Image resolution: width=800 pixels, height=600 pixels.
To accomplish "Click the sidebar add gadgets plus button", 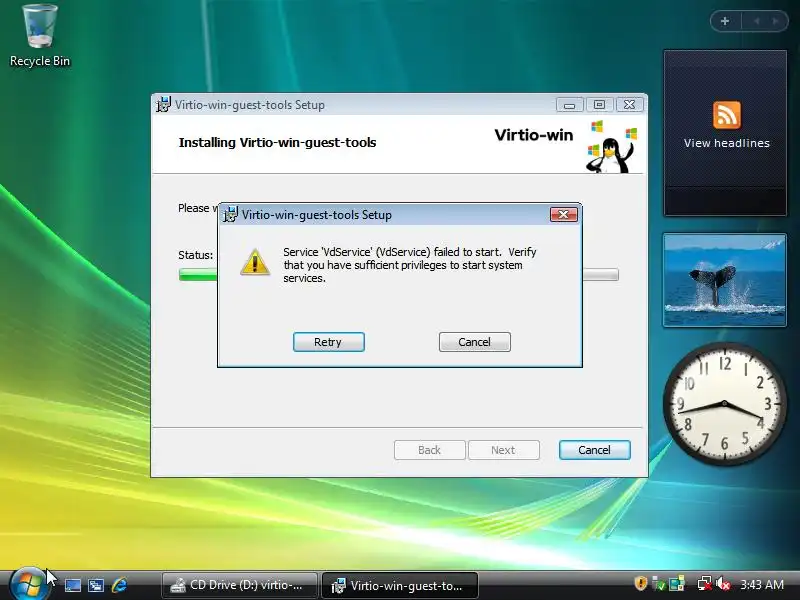I will click(x=725, y=21).
